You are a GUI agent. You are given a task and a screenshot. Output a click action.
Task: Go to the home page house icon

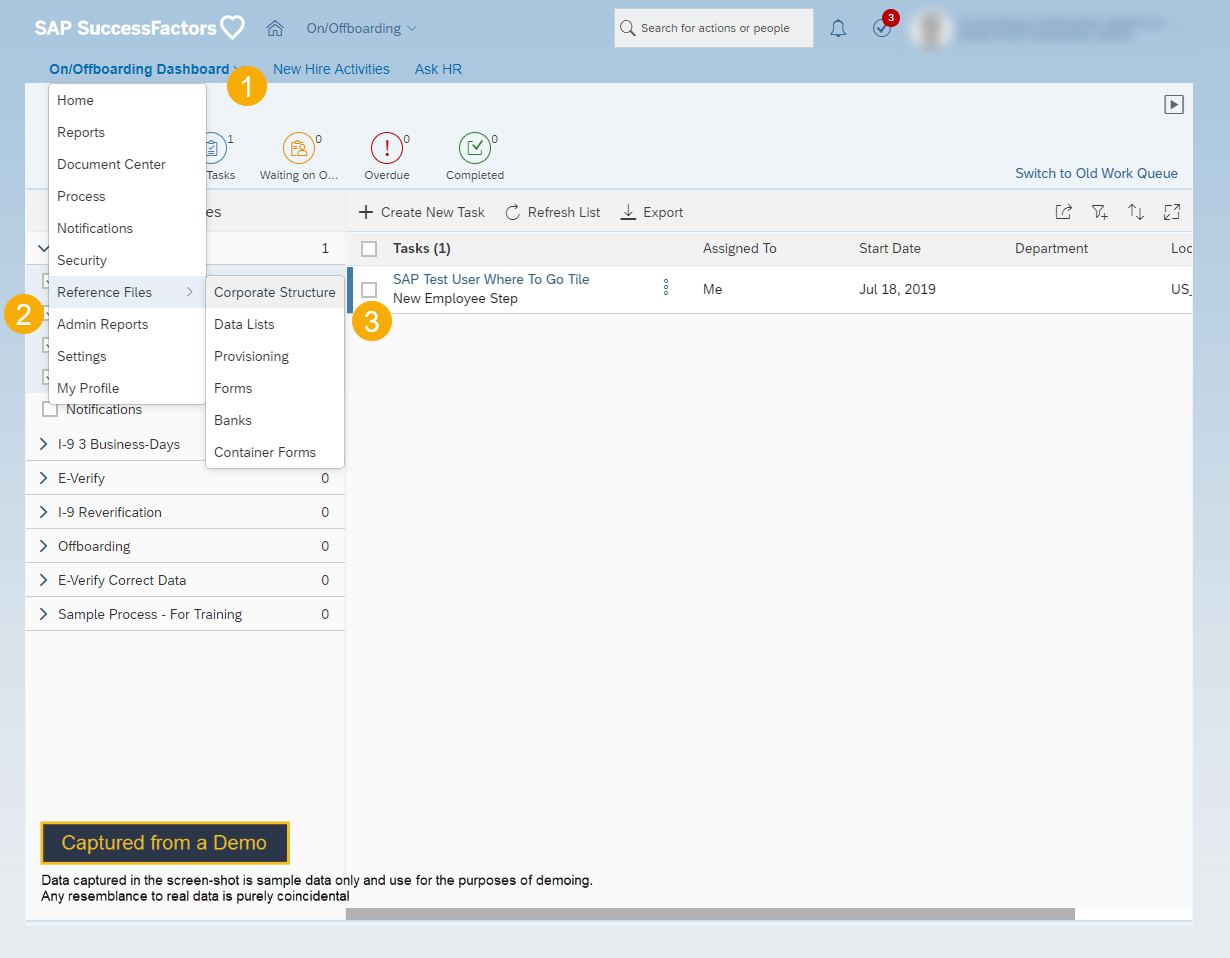(x=275, y=28)
